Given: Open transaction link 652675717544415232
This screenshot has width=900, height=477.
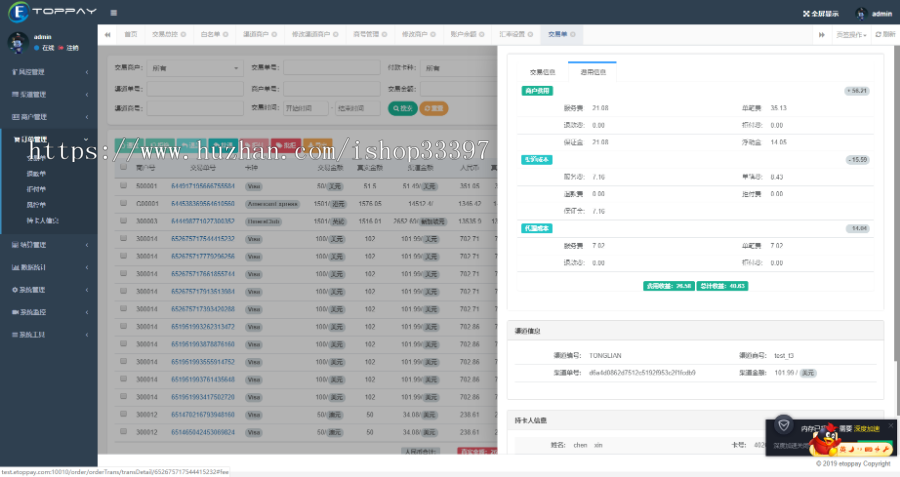Looking at the screenshot, I should pyautogui.click(x=203, y=239).
